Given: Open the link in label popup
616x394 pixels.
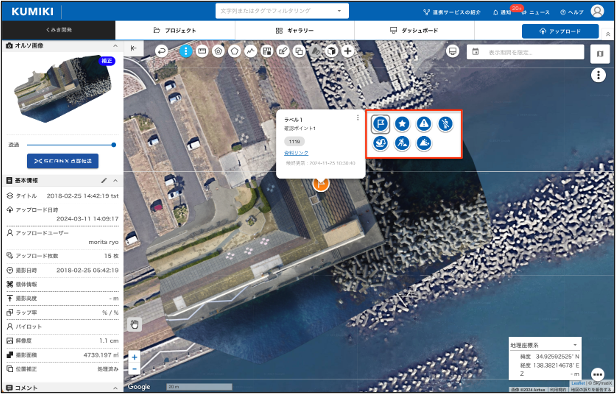Looking at the screenshot, I should [x=296, y=153].
